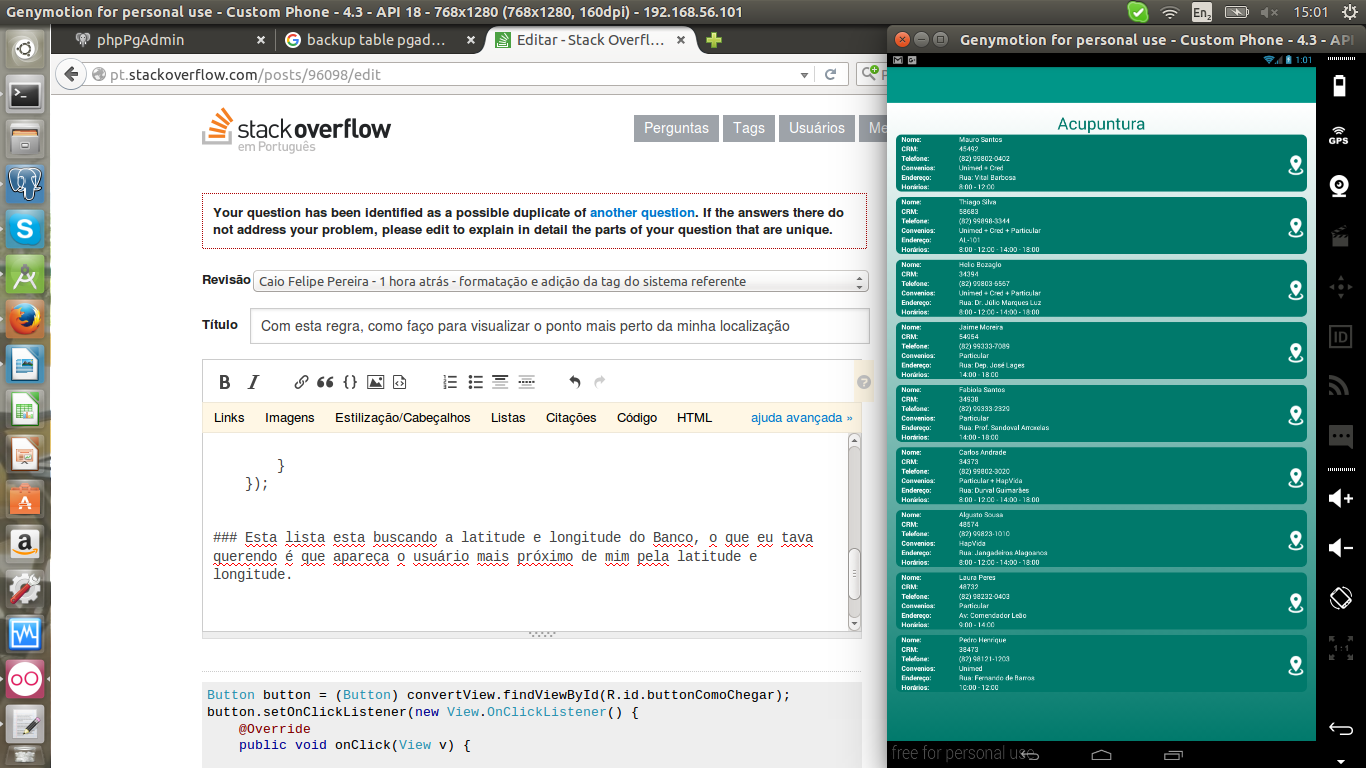Open Firefox from the Ubuntu launcher

pos(25,320)
